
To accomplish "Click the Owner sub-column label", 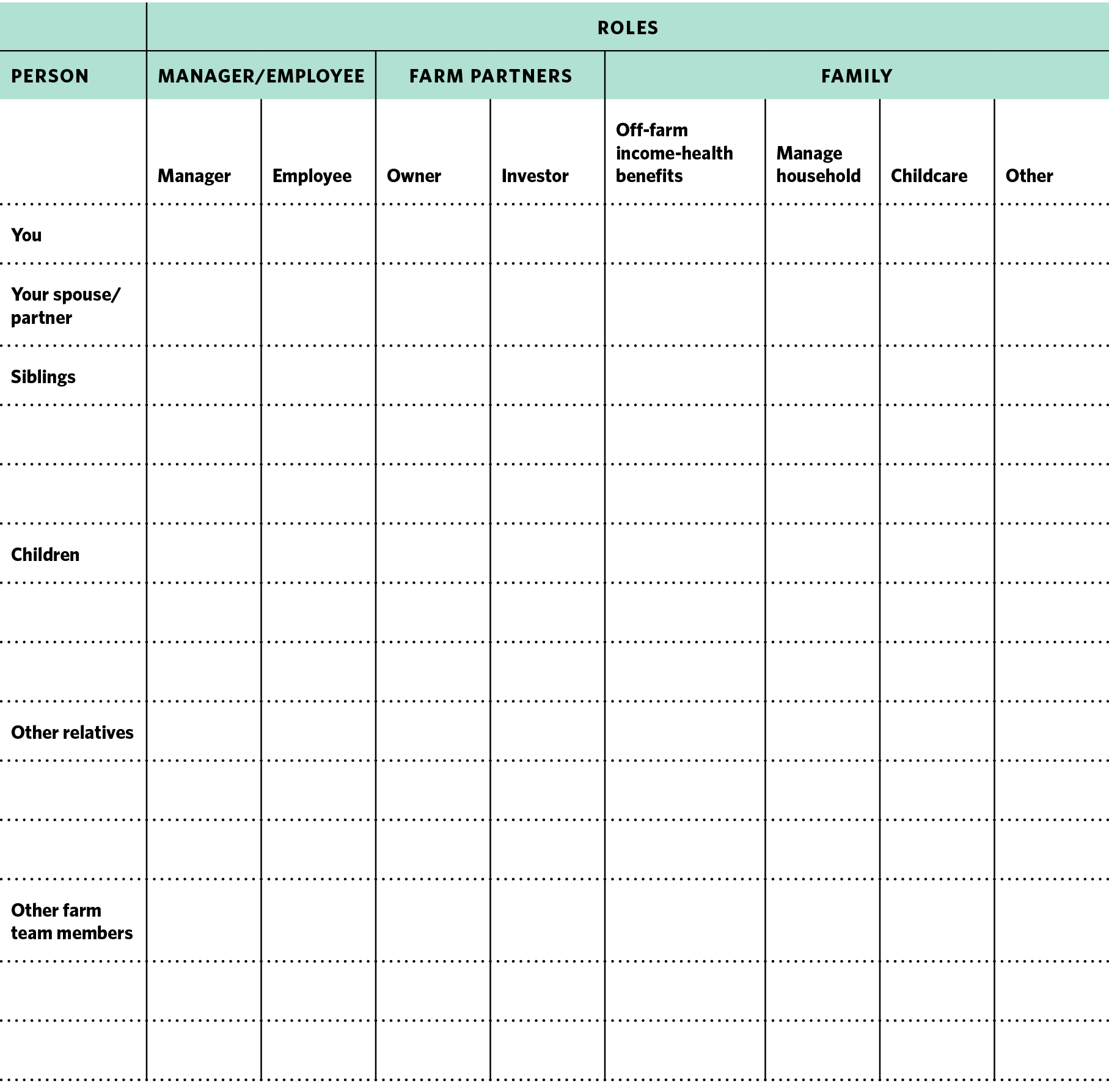I will tap(414, 176).
